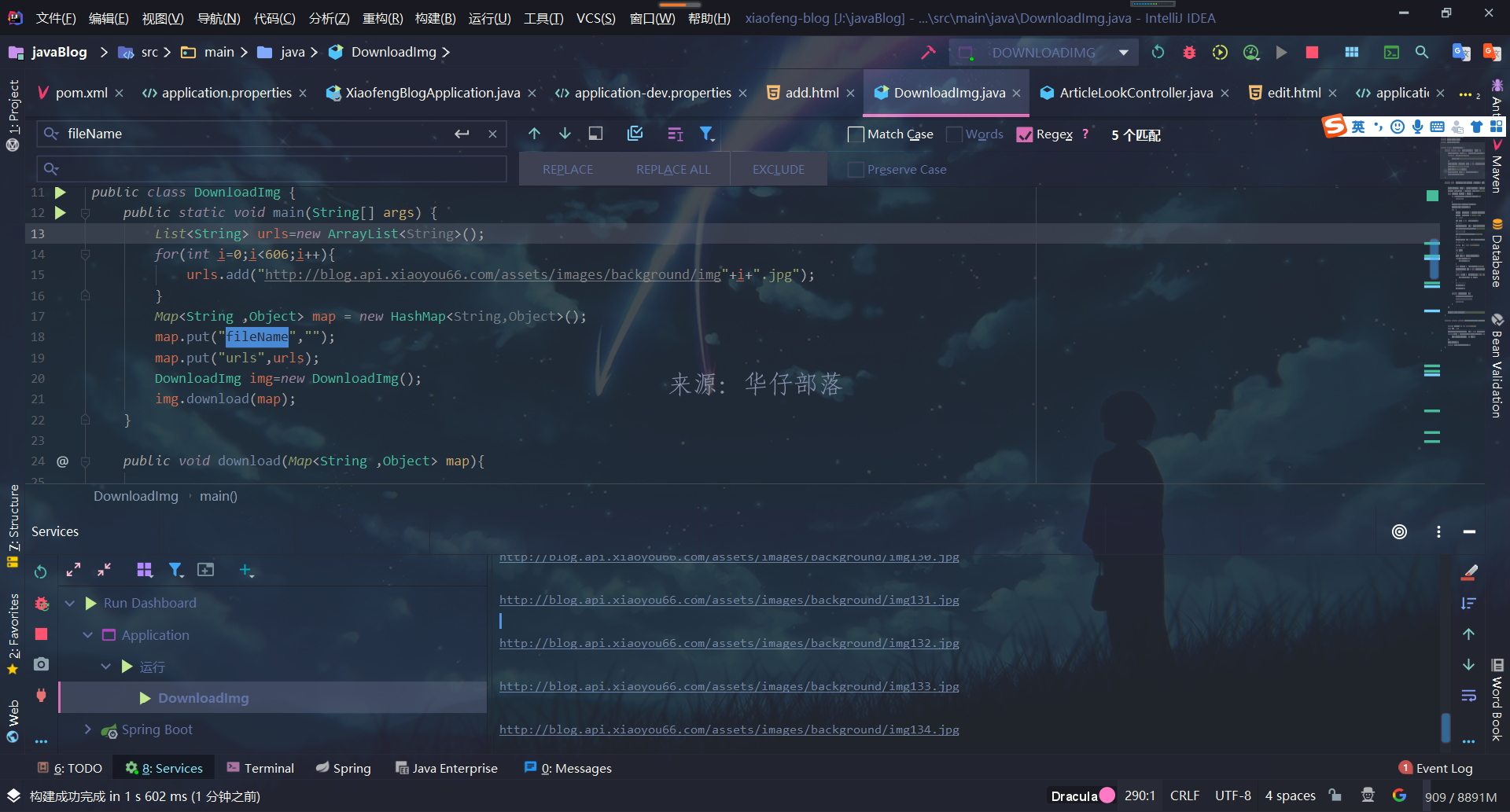Image resolution: width=1510 pixels, height=812 pixels.
Task: Open the 4 spaces indent selector
Action: (1290, 795)
